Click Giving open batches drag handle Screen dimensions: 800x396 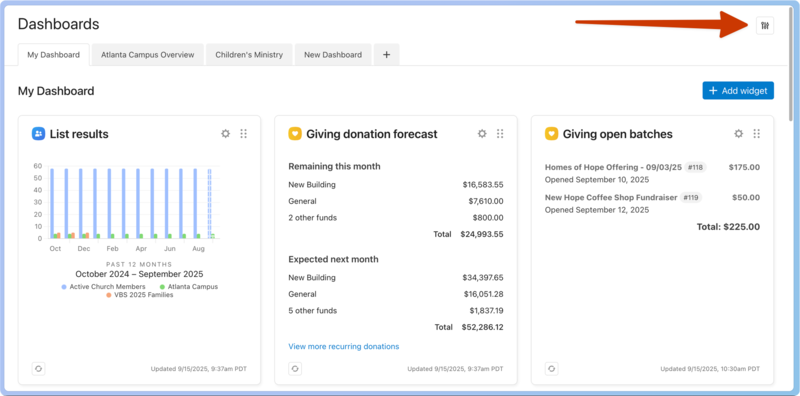(757, 134)
